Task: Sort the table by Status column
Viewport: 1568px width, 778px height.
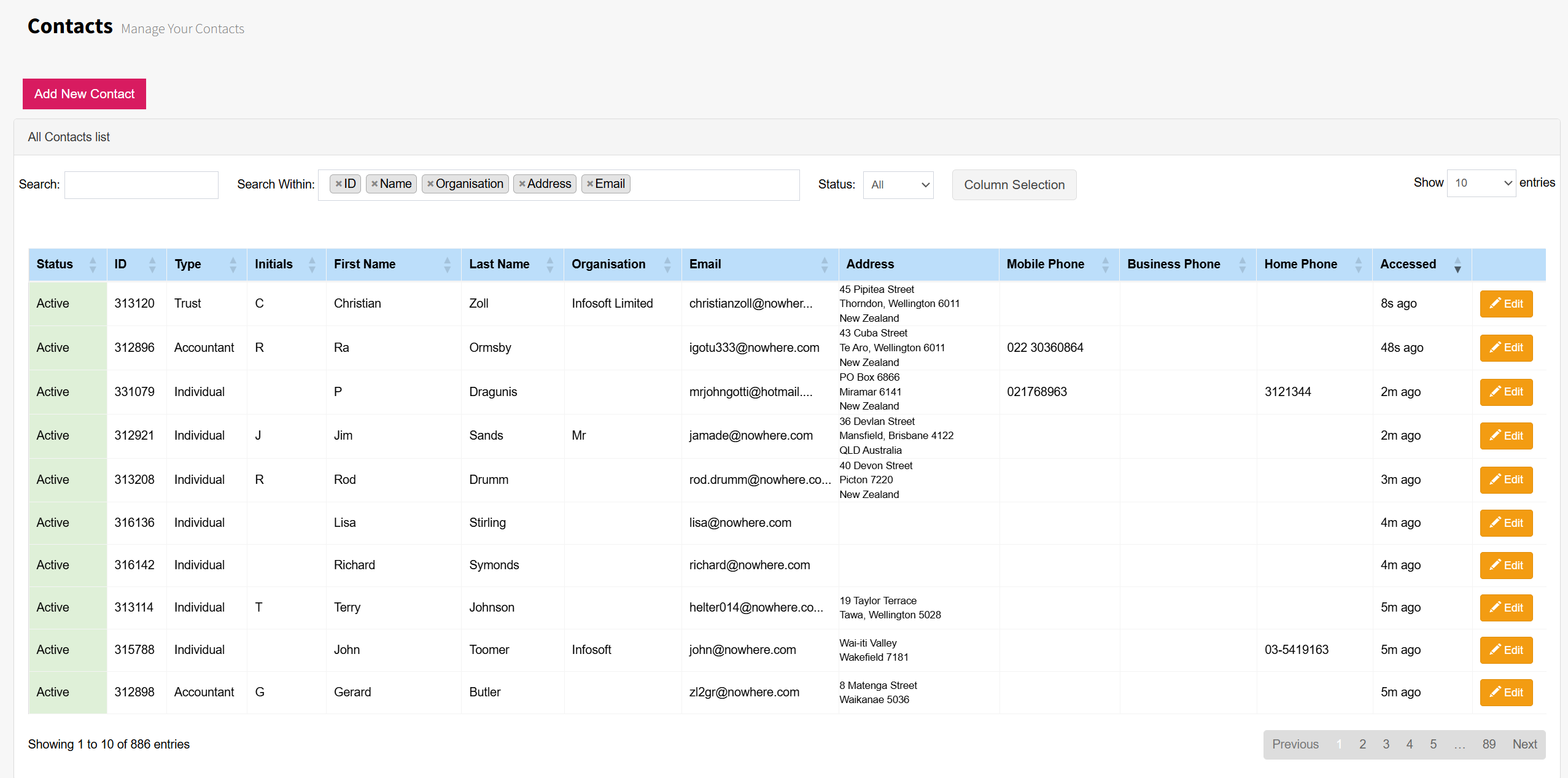Action: pos(68,265)
